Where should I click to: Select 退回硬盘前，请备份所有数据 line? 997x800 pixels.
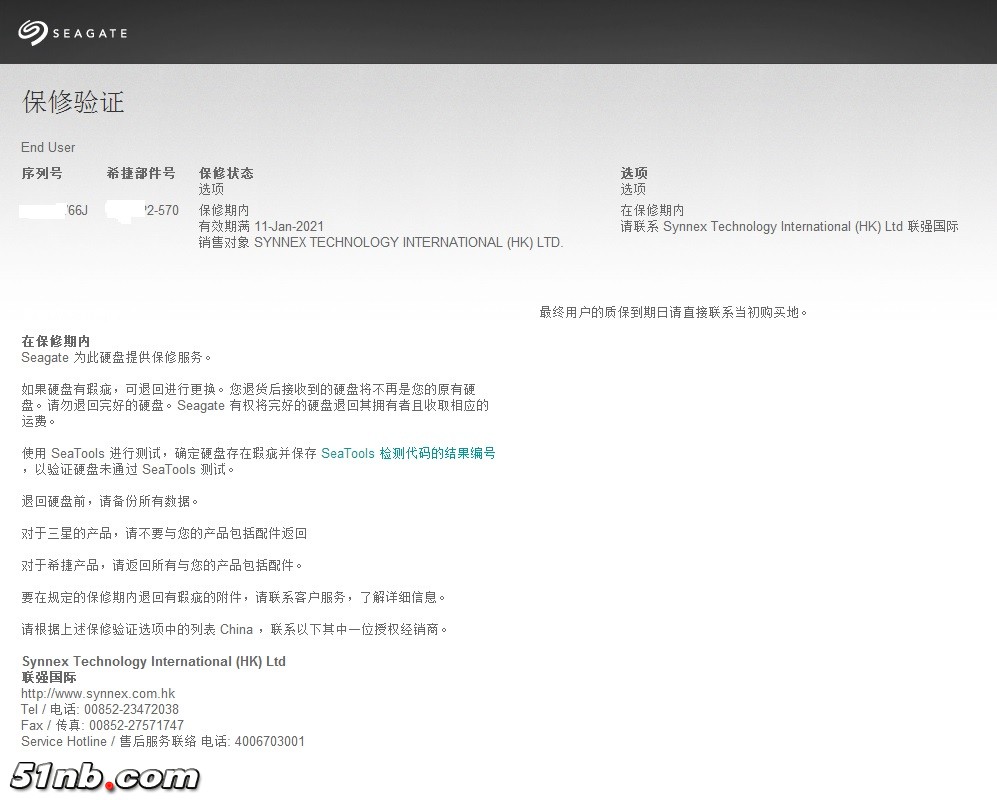pyautogui.click(x=111, y=501)
